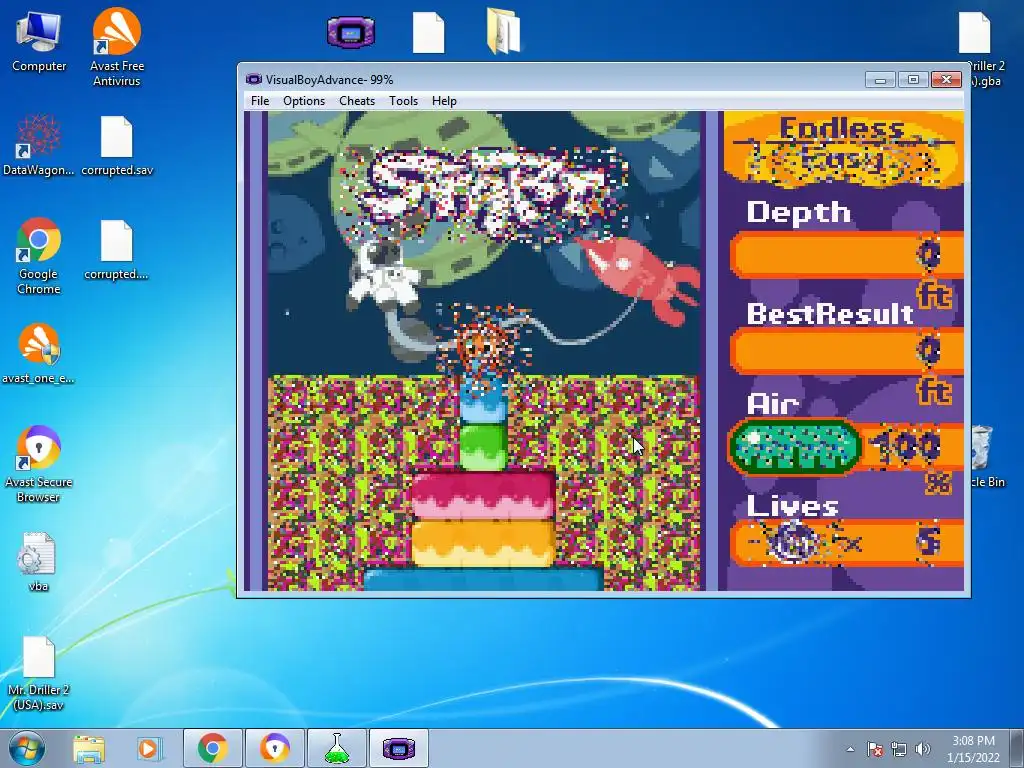Select the zipped folder desktop icon

coord(504,31)
